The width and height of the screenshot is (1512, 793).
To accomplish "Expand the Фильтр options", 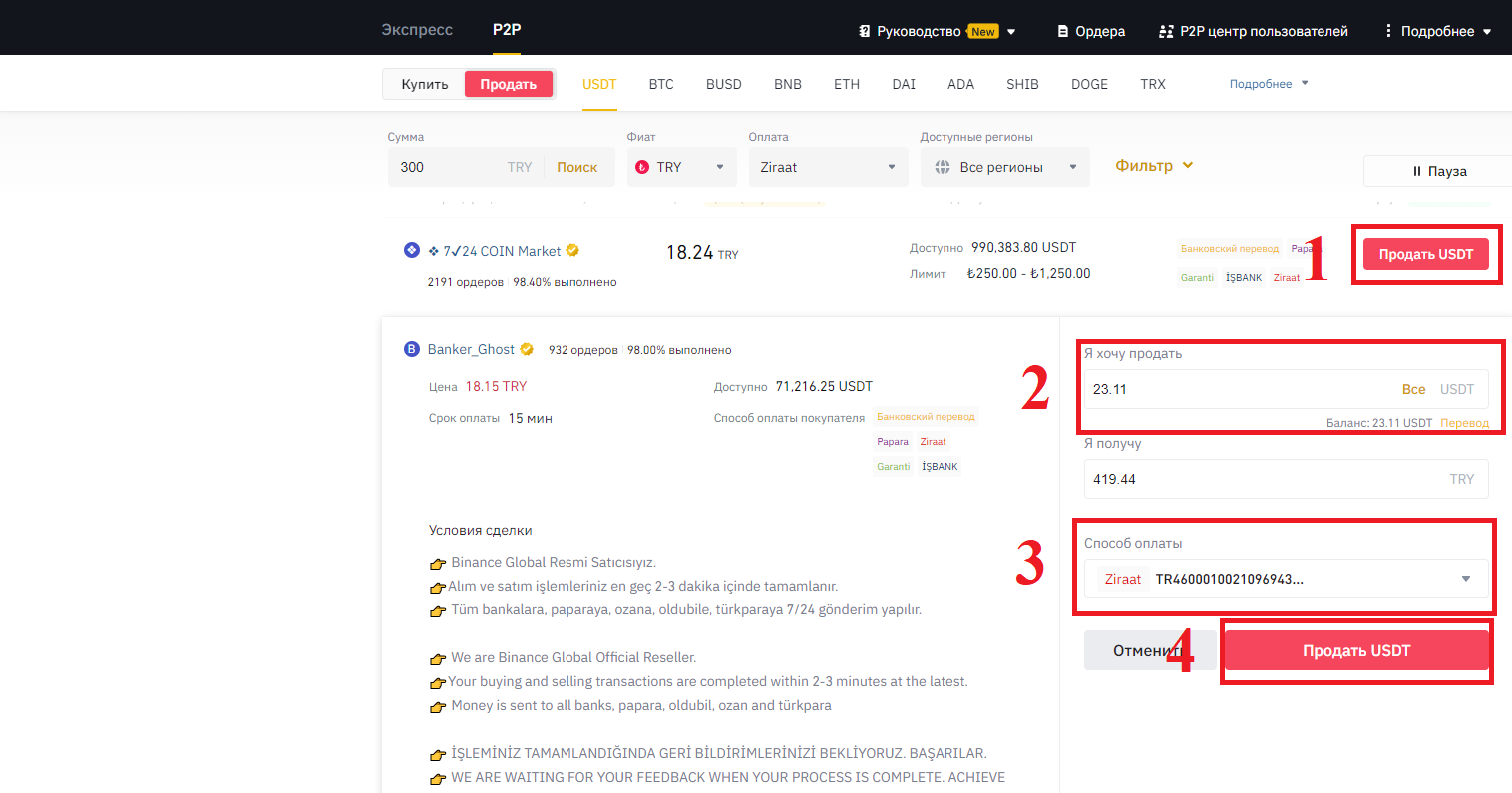I will (1154, 166).
